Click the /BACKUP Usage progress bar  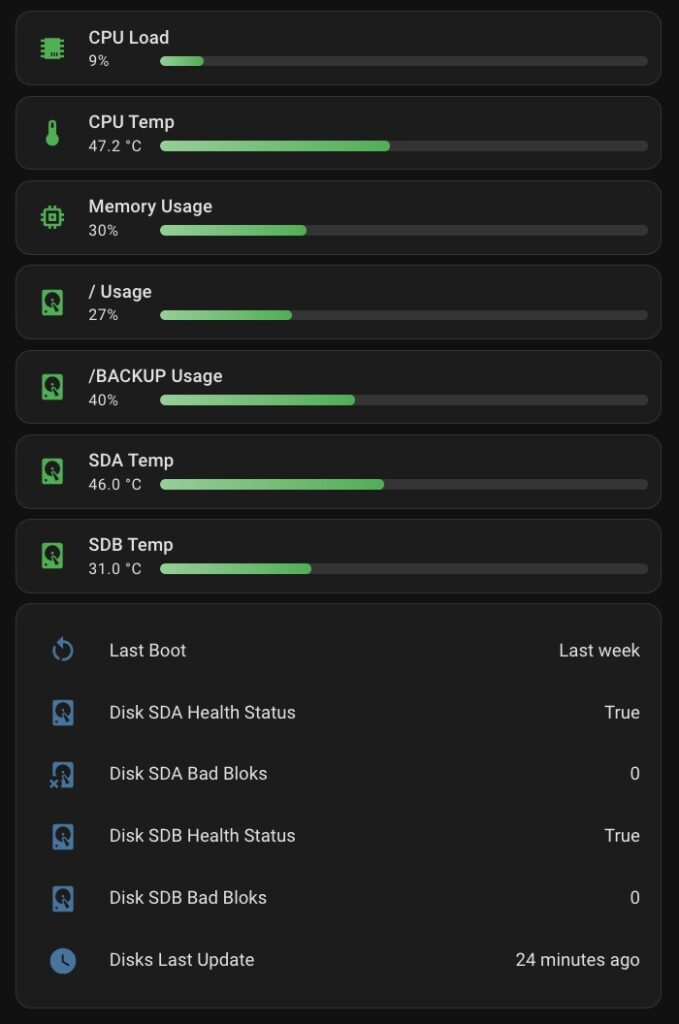point(403,400)
